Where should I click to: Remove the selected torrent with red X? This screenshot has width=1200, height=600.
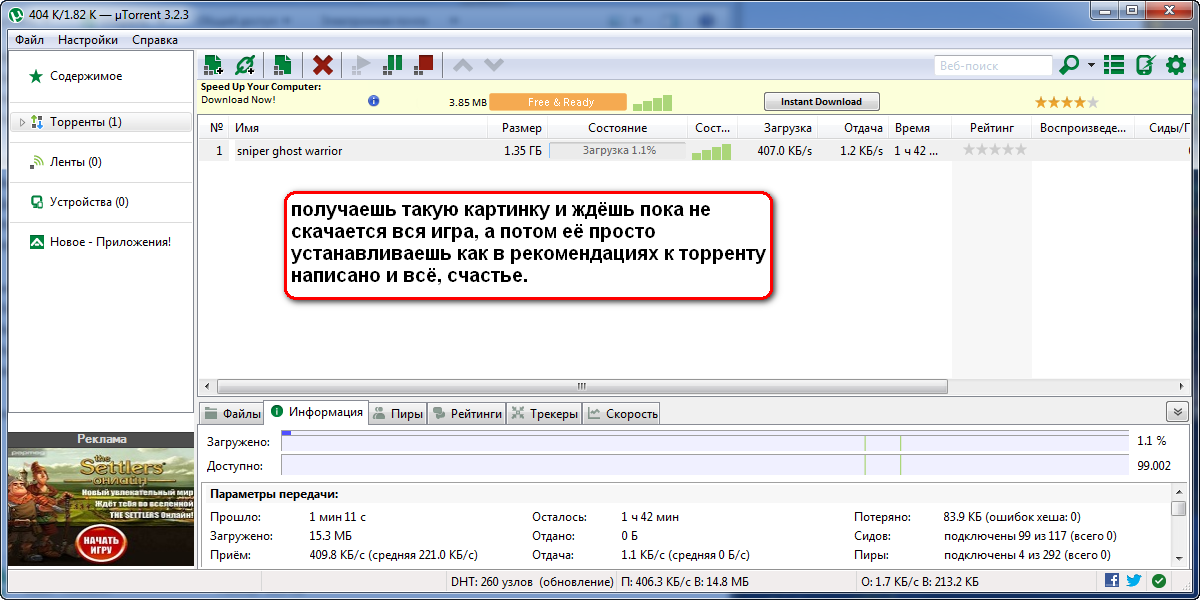tap(322, 65)
